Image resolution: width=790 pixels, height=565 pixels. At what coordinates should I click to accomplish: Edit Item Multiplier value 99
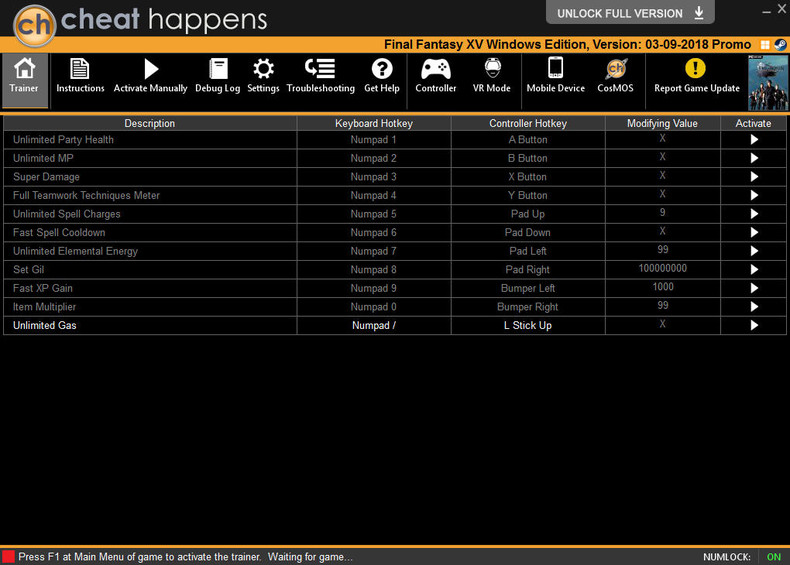pos(663,305)
